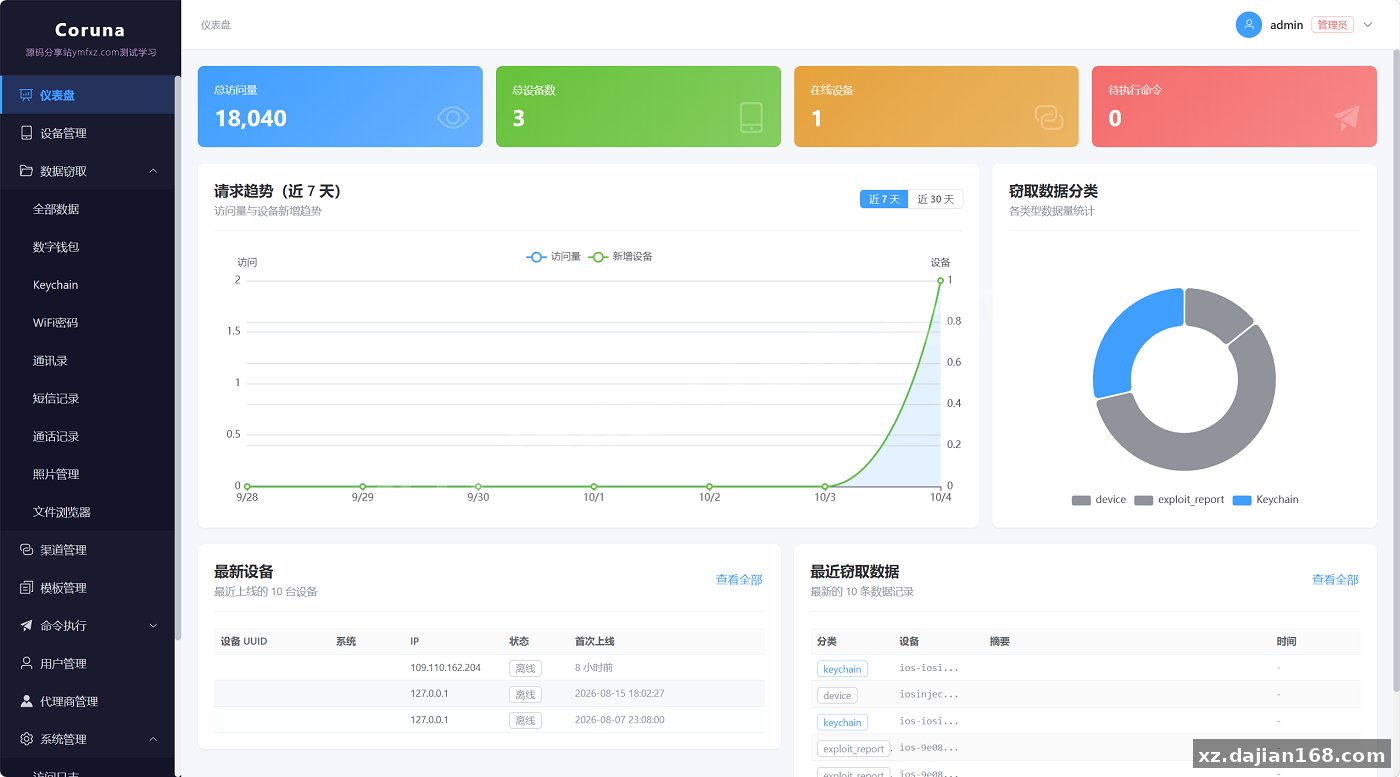Click the chain icon on the 在线设备 card
The width and height of the screenshot is (1400, 777).
pyautogui.click(x=1049, y=118)
